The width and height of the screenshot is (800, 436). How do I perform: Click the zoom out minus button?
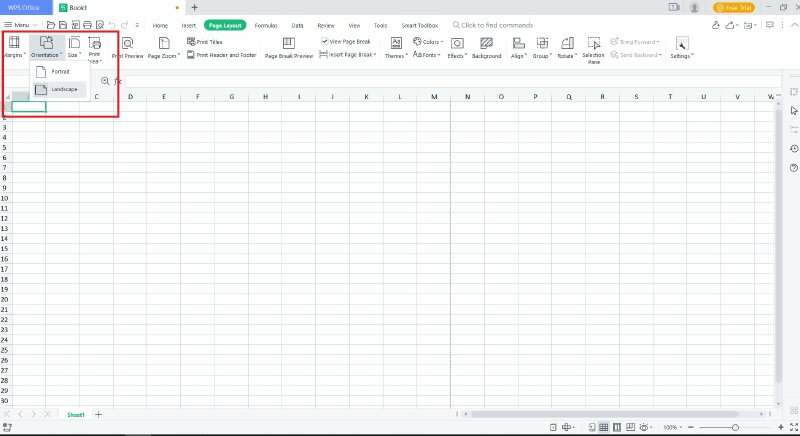pos(691,427)
